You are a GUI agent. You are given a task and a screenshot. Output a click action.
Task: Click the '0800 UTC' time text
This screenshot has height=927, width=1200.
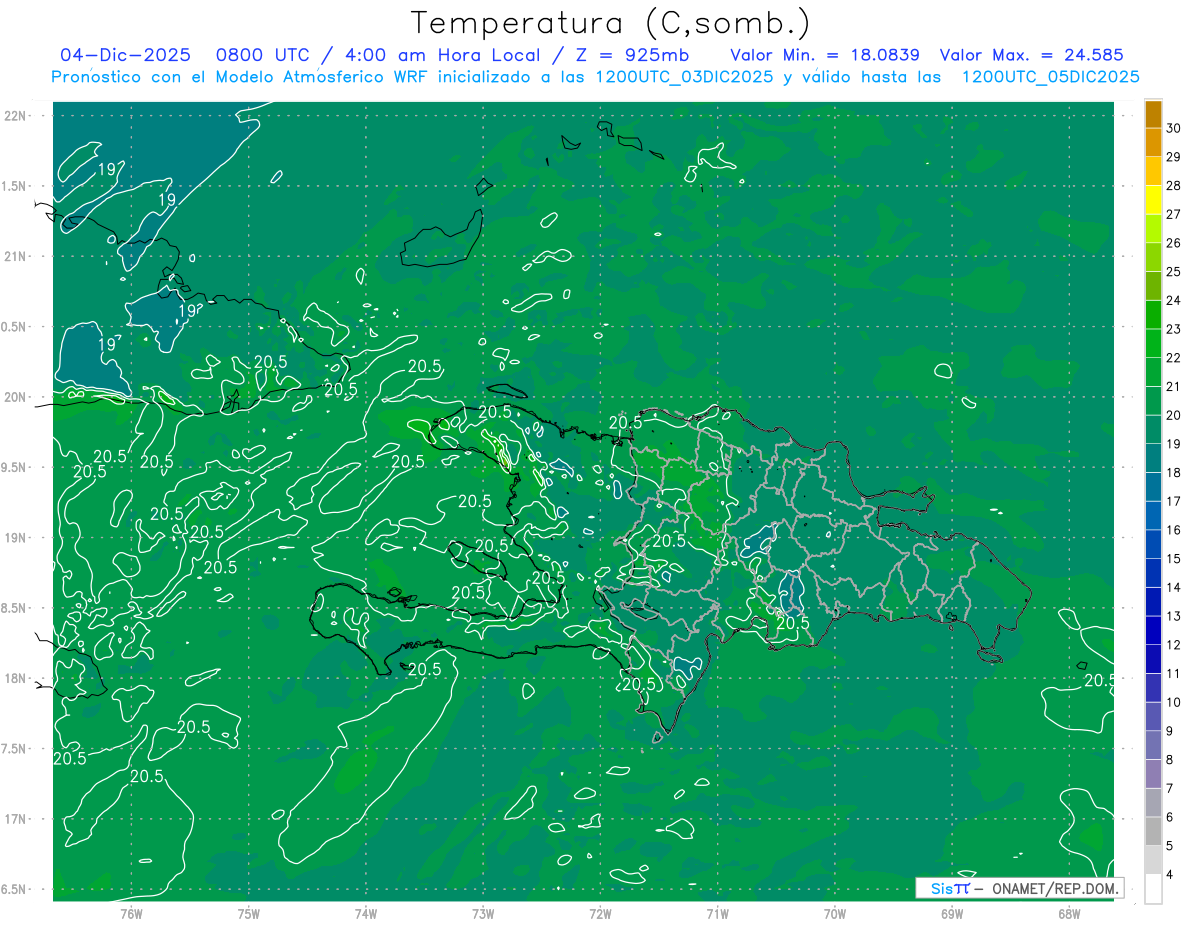point(263,55)
